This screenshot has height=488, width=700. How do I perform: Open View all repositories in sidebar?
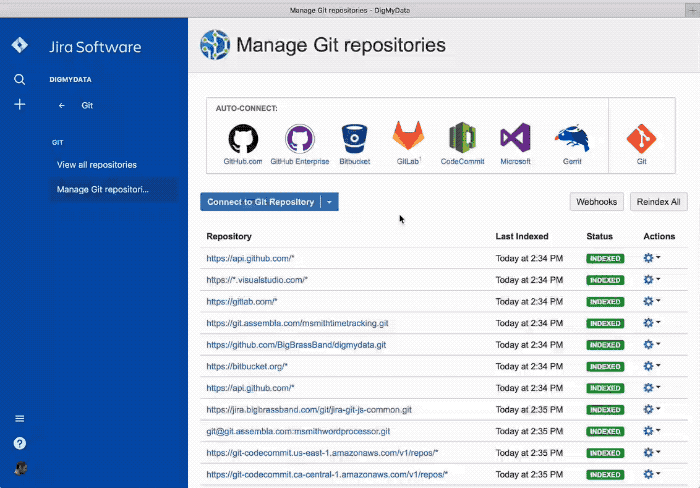(97, 165)
